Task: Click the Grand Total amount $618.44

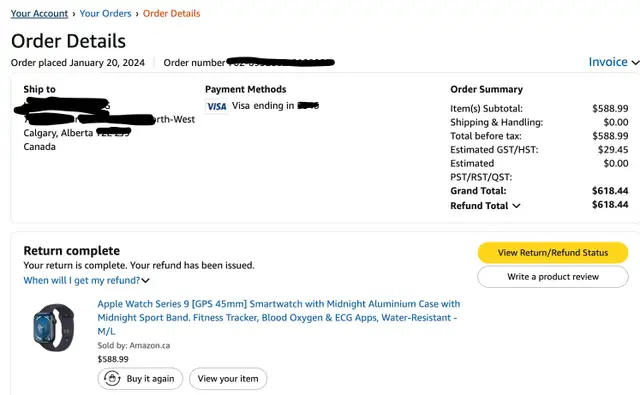Action: tap(610, 191)
